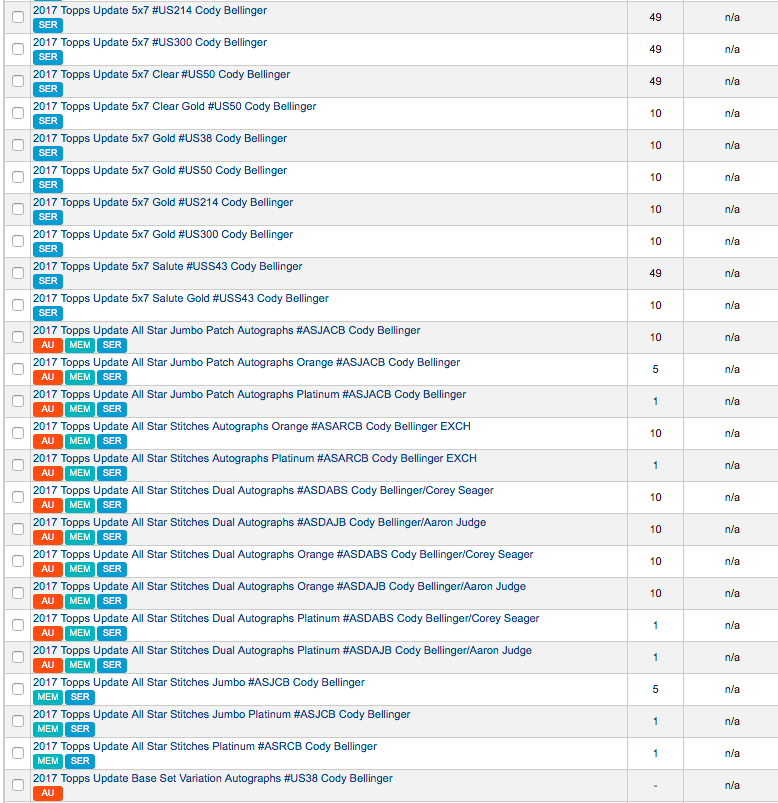The image size is (778, 803).
Task: Click MEM badge under Stitches Autographs Orange #ASARCB
Action: click(80, 441)
